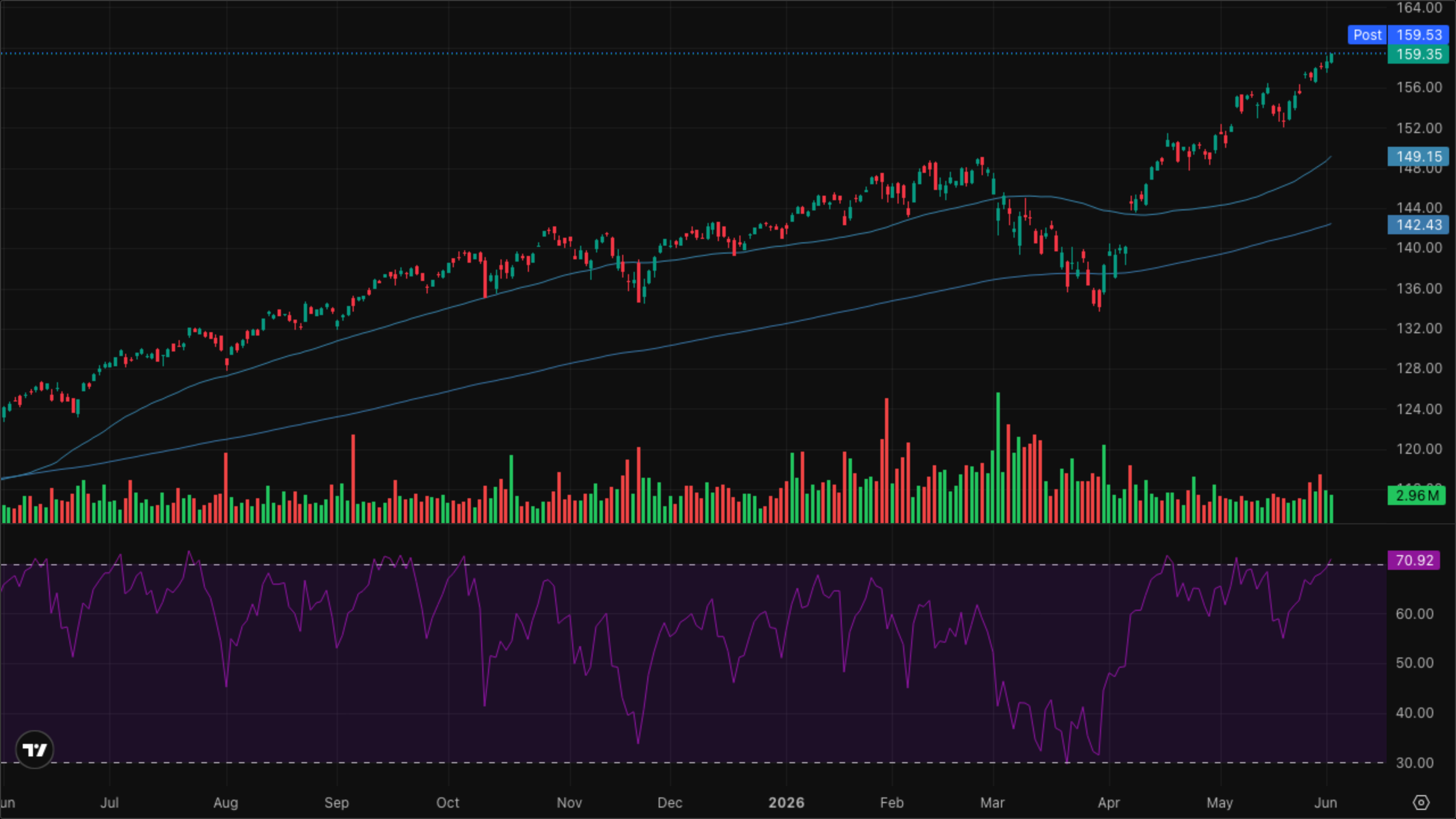Click the 2026 time axis label
Image resolution: width=1456 pixels, height=819 pixels.
point(787,803)
